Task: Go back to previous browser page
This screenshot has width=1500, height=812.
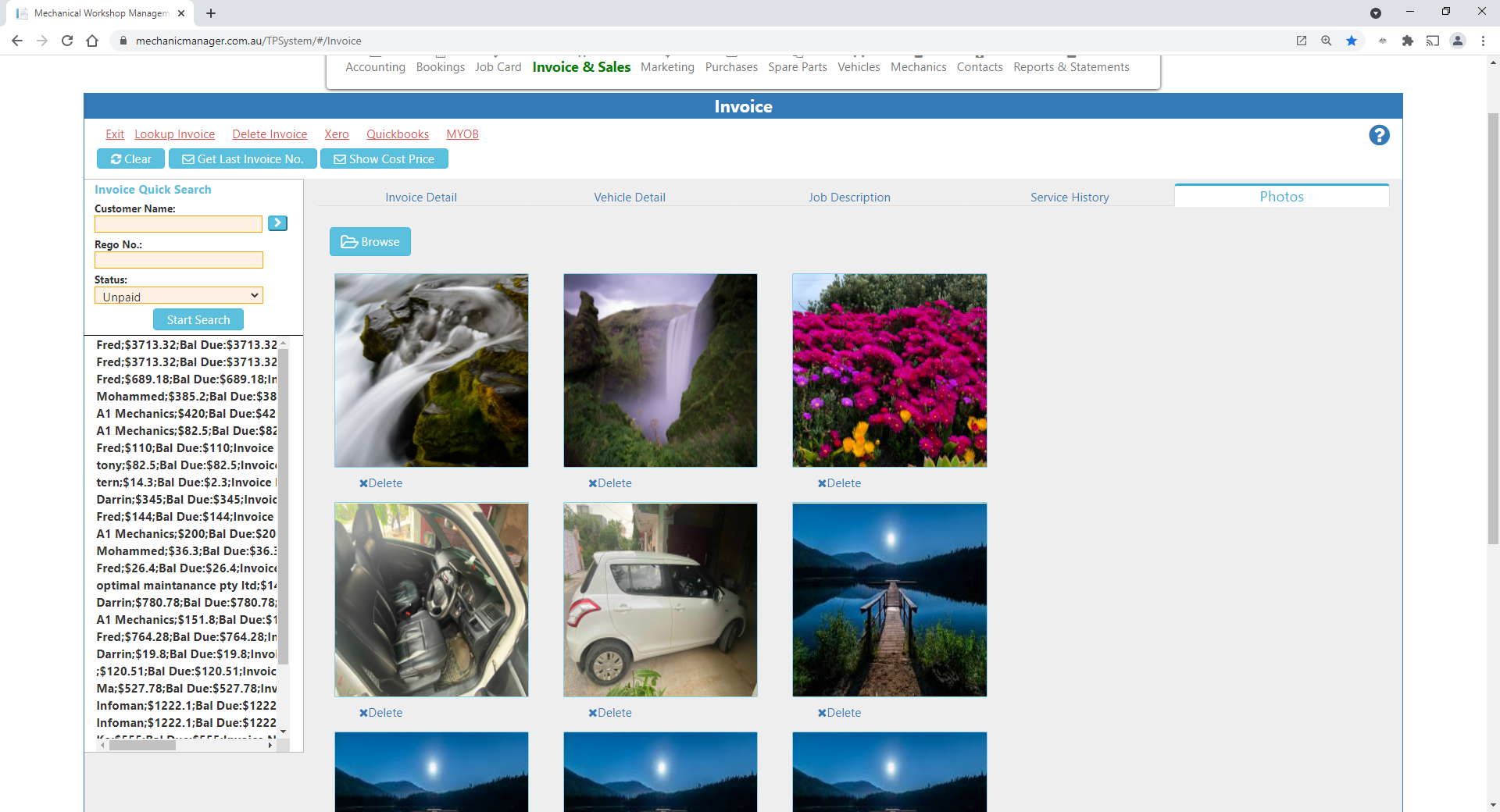Action: click(17, 41)
